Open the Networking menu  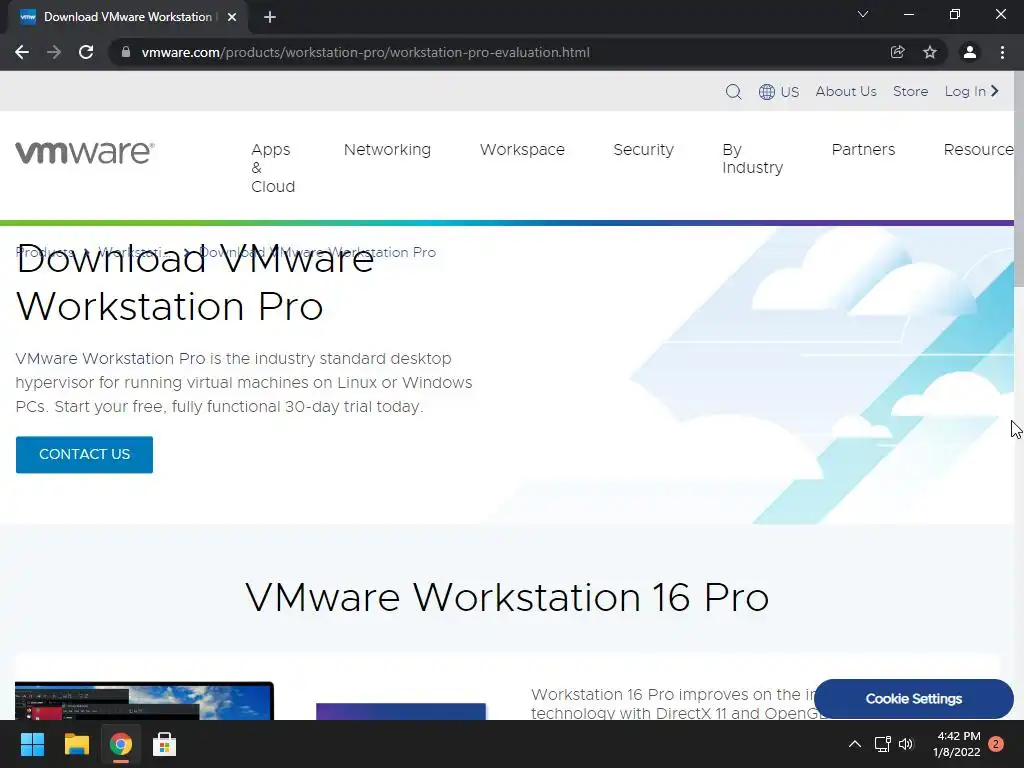click(x=387, y=150)
